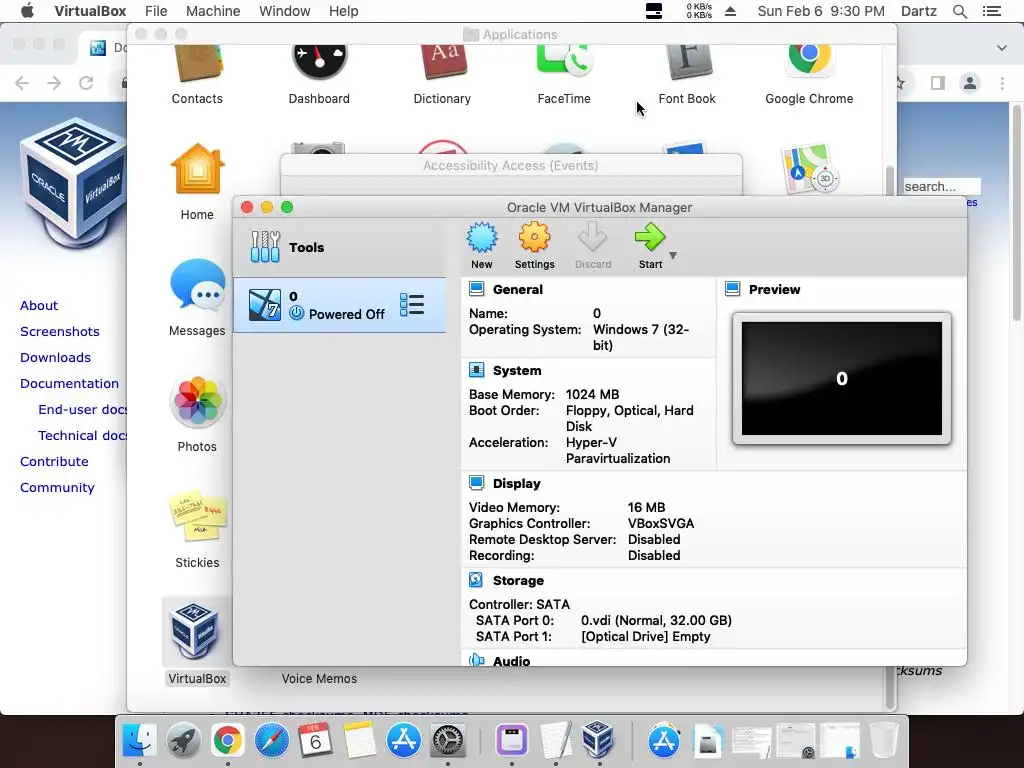Click the Display section header icon

477,483
